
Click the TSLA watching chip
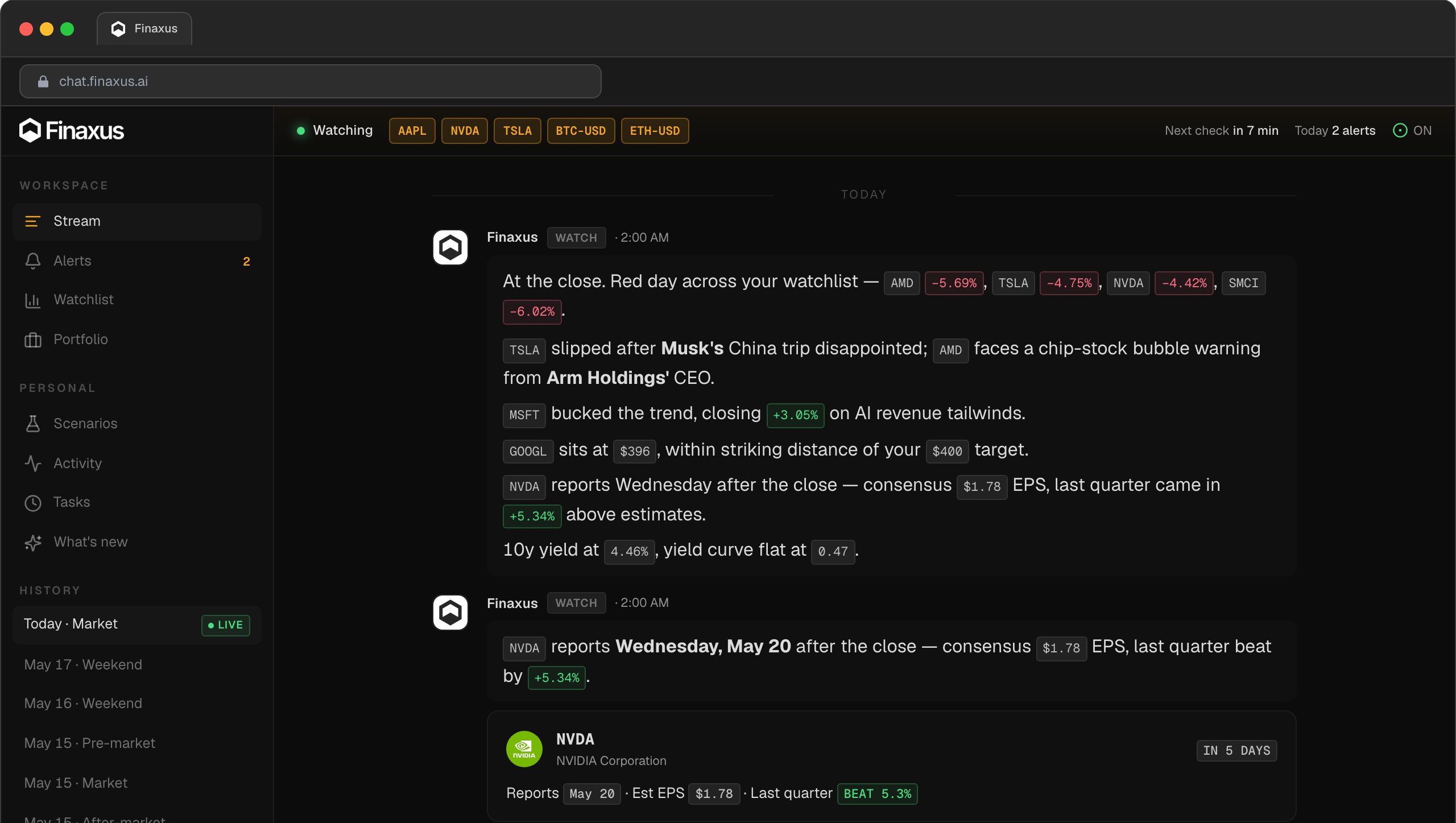pos(517,131)
